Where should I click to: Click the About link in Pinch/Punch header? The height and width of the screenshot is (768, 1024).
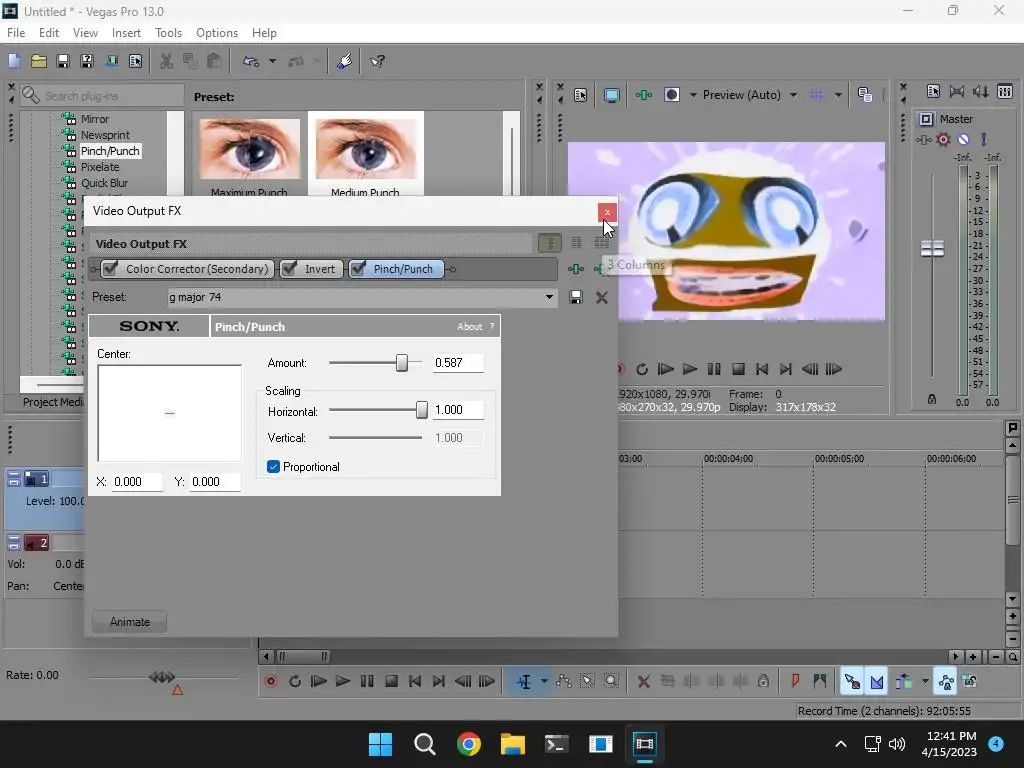470,327
